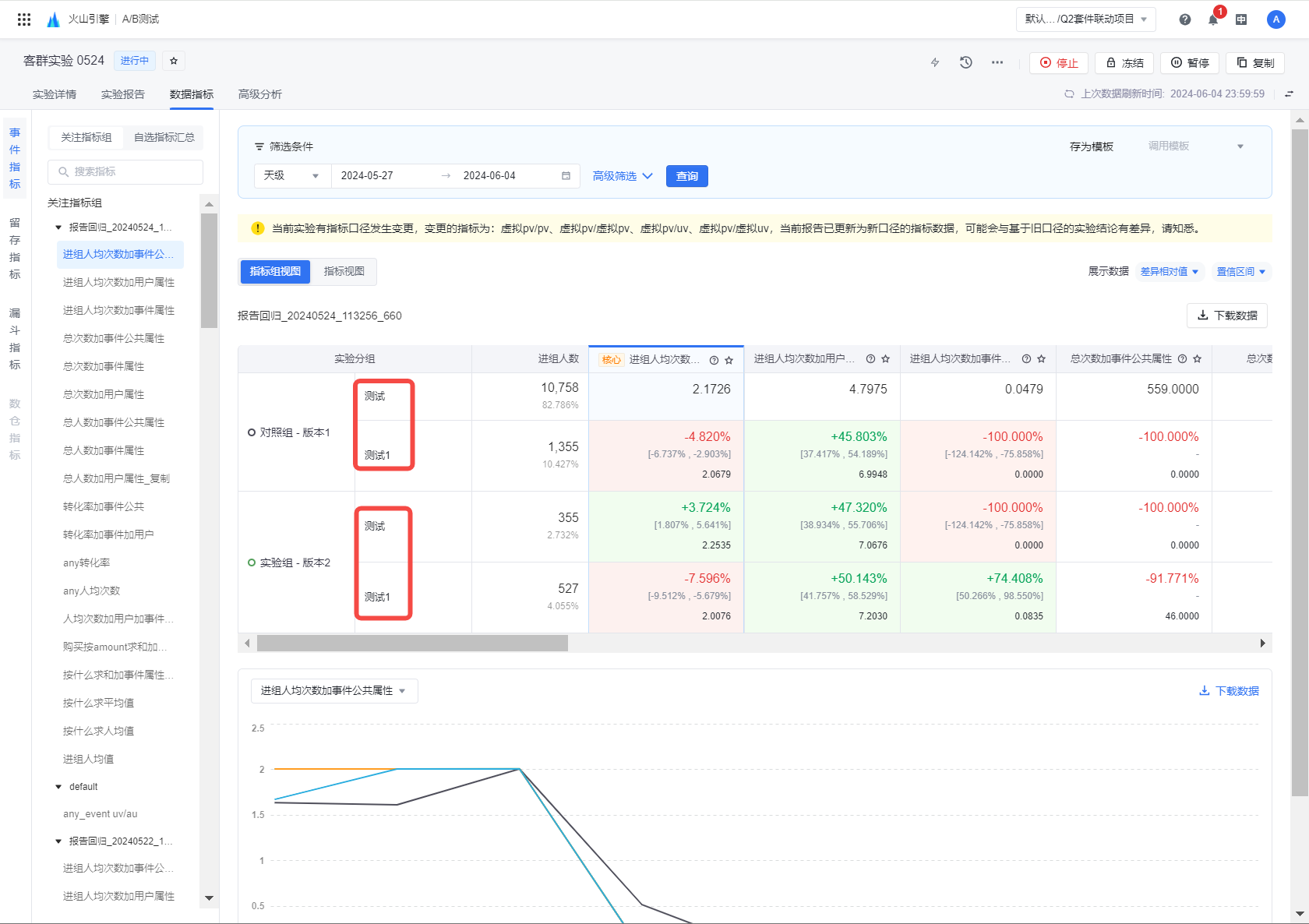Toggle 实验组 - 版本2 series marker

(x=252, y=563)
